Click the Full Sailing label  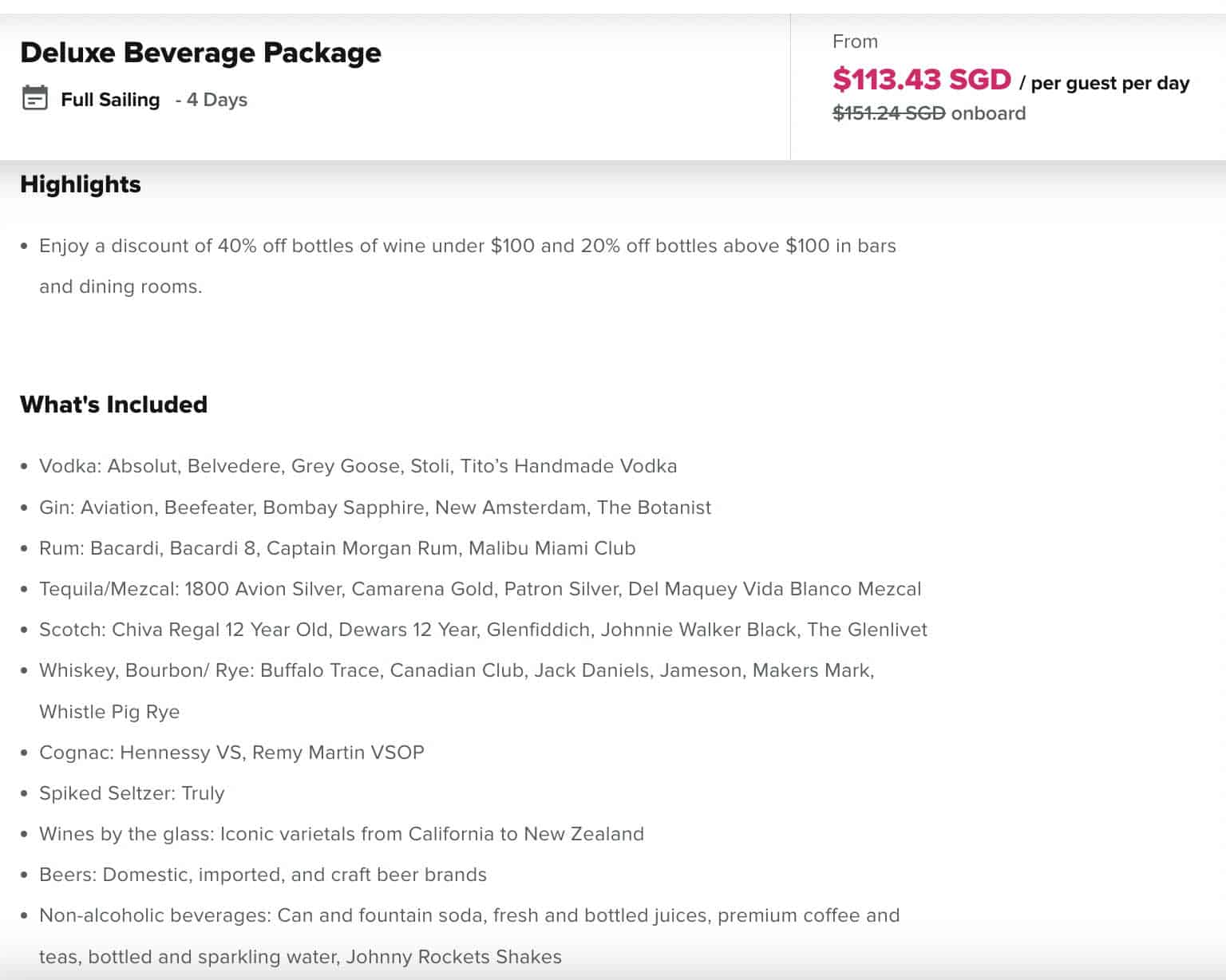(x=110, y=100)
